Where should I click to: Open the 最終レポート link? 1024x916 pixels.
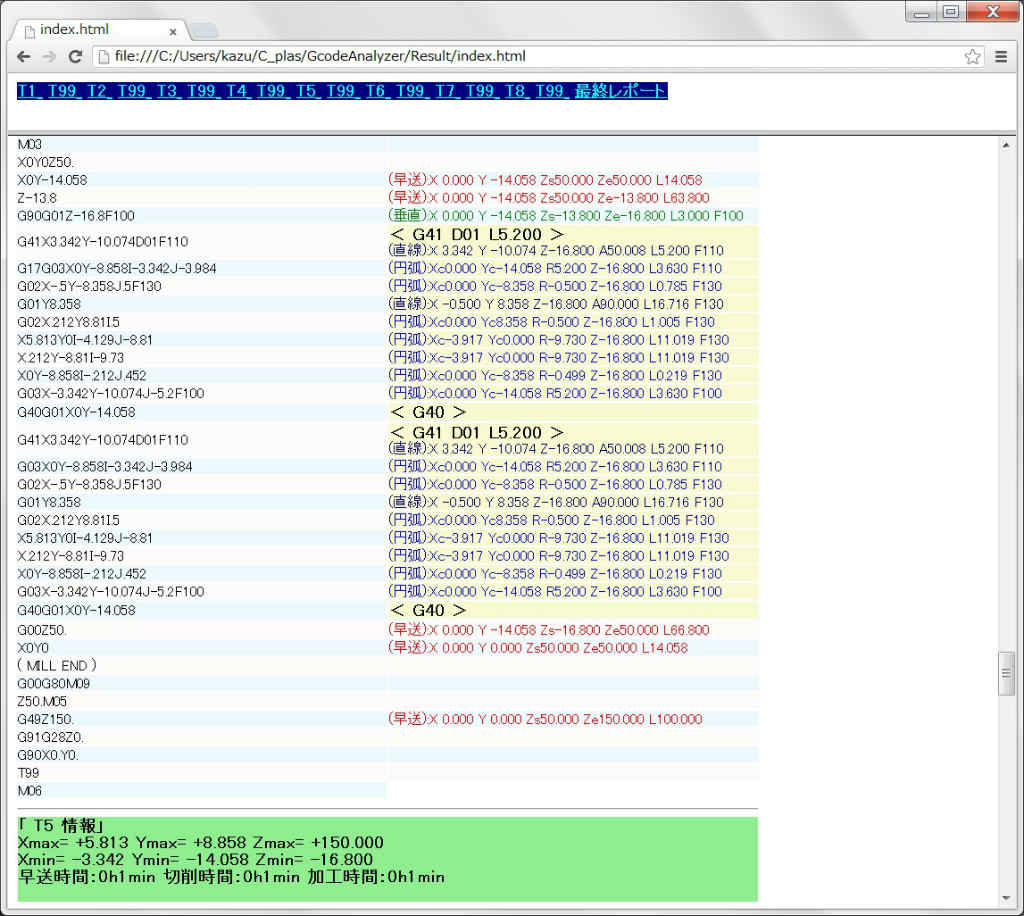[620, 91]
